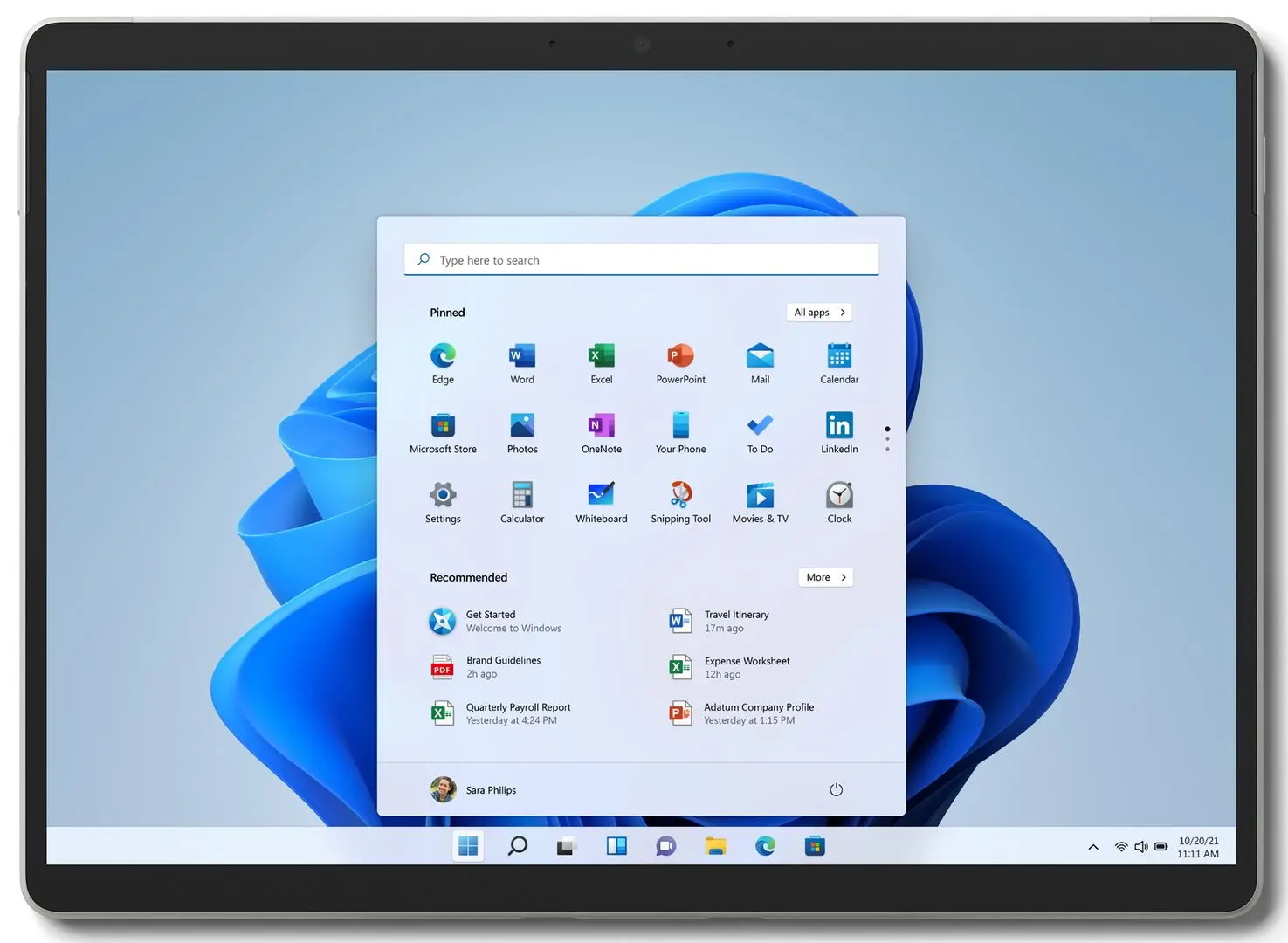Screen dimensions: 1288x943
Task: Open the Widgets icon on the taskbar
Action: point(616,846)
